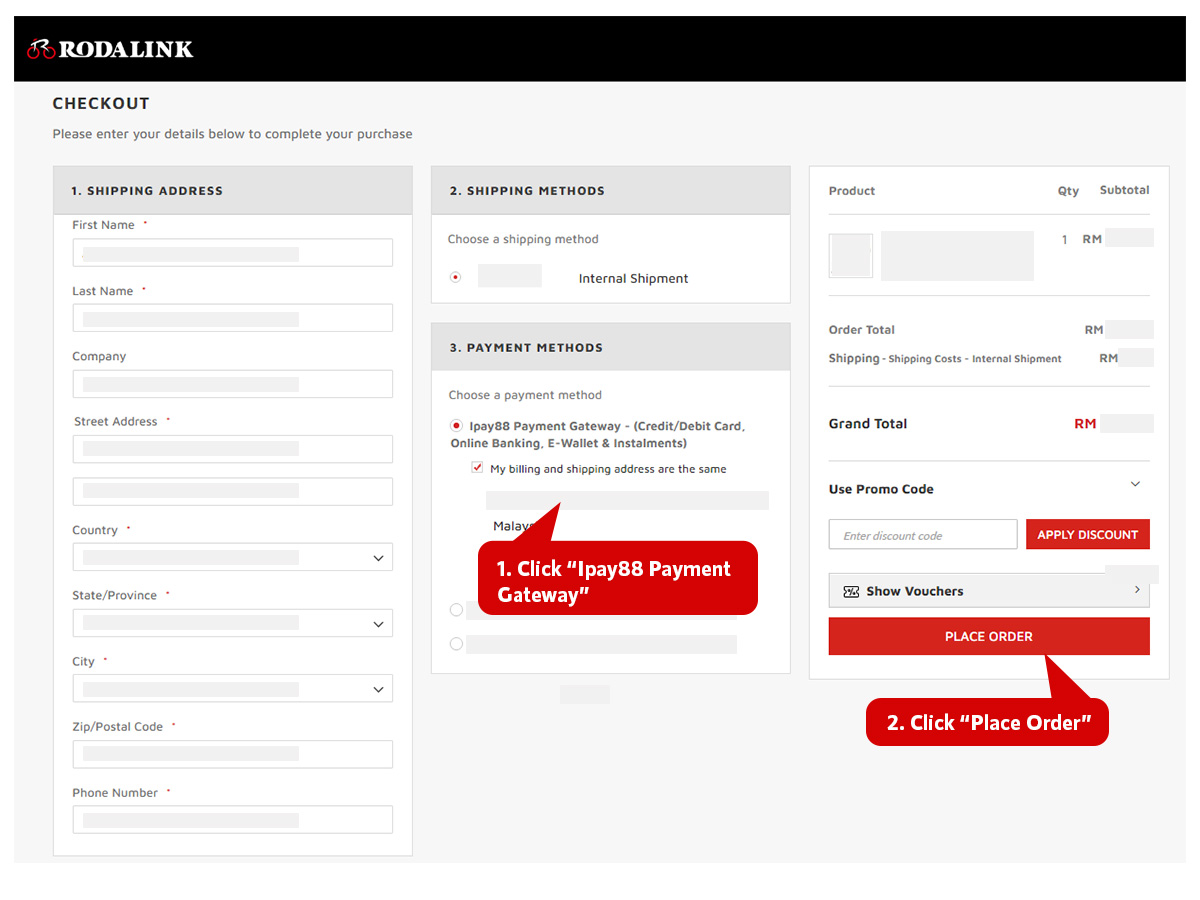Click the Phone Number input field
The width and height of the screenshot is (1200, 900).
232,819
